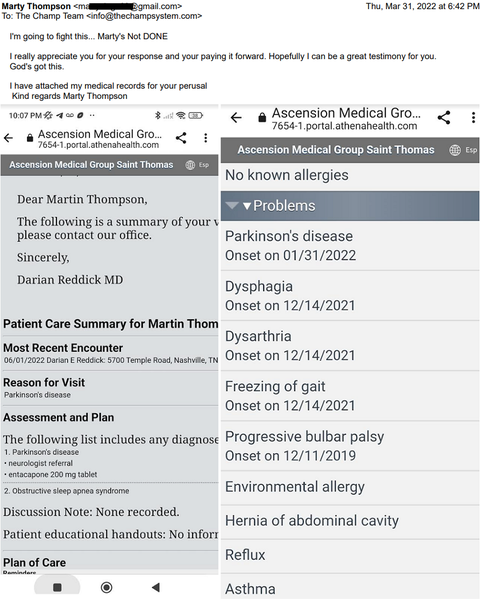Click entacapone 200 mg tablet line

click(x=51, y=474)
